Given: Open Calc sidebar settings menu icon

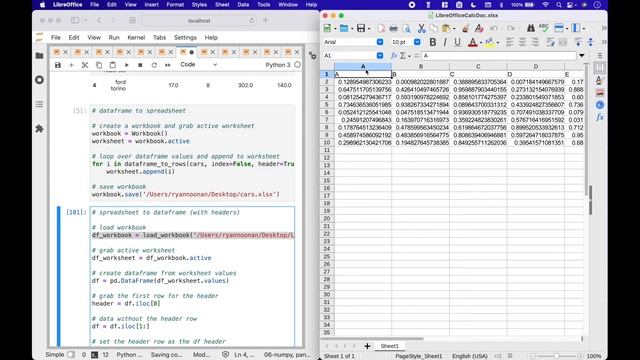Looking at the screenshot, I should pyautogui.click(x=600, y=56).
